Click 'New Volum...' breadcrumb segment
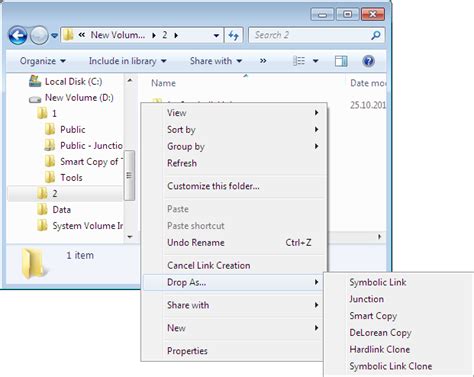This screenshot has width=474, height=377. pos(118,35)
